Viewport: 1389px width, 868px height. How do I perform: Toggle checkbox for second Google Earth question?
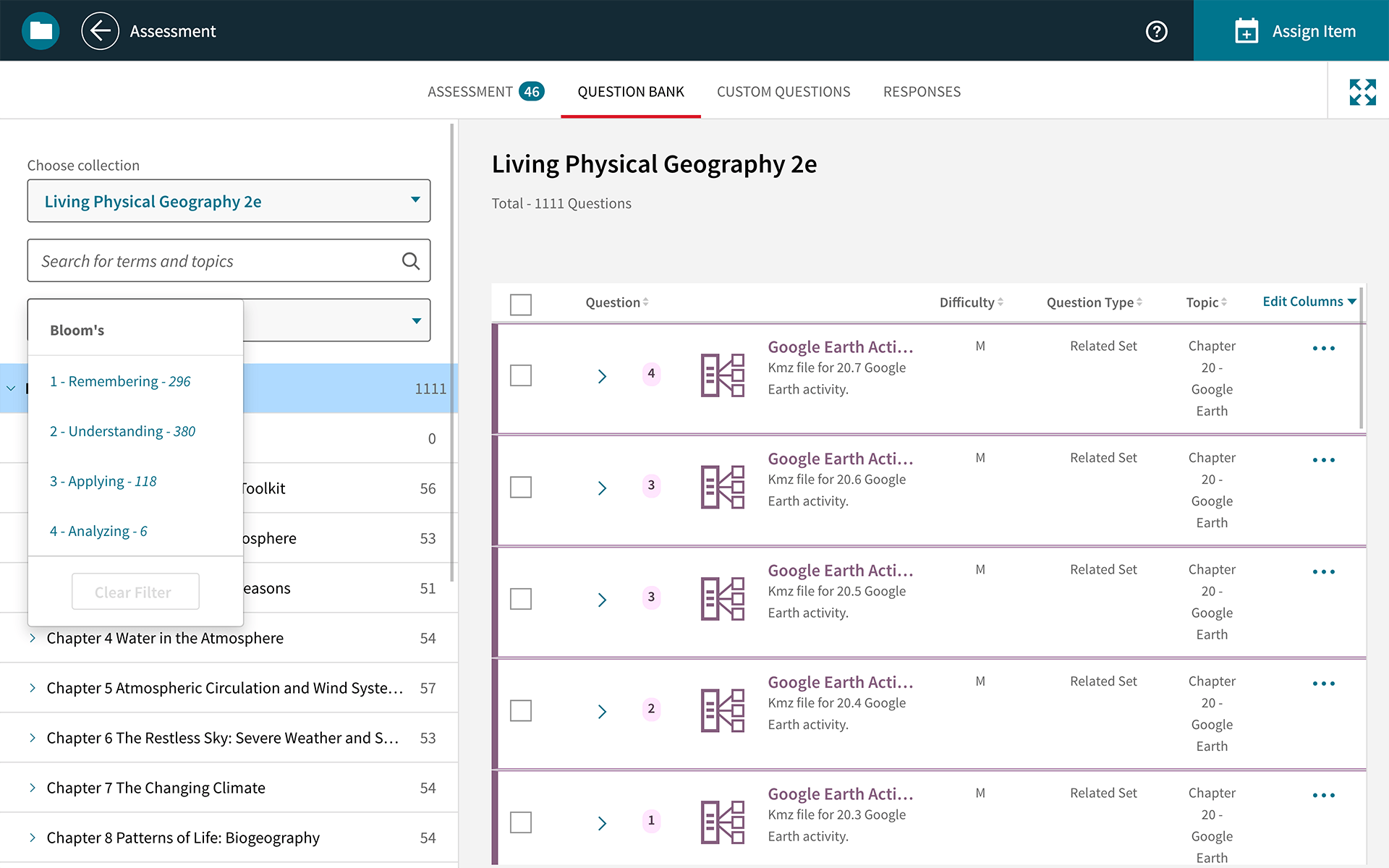(521, 487)
